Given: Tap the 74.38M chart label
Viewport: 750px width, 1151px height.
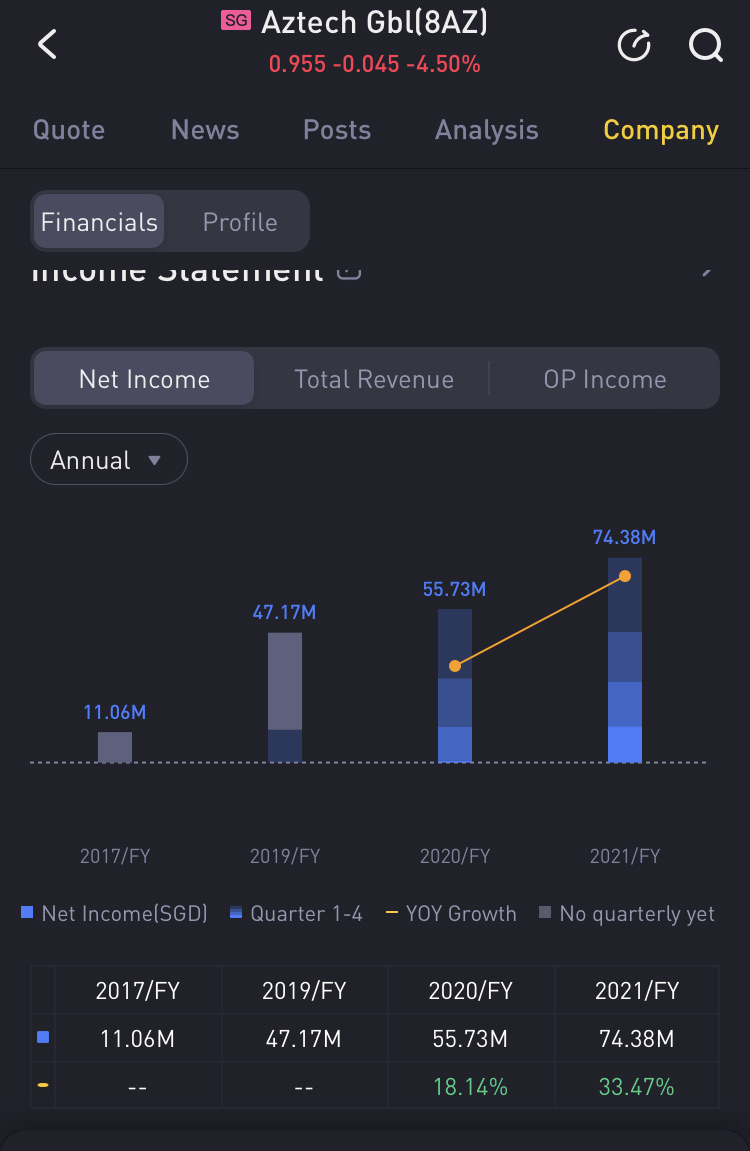Looking at the screenshot, I should [625, 537].
